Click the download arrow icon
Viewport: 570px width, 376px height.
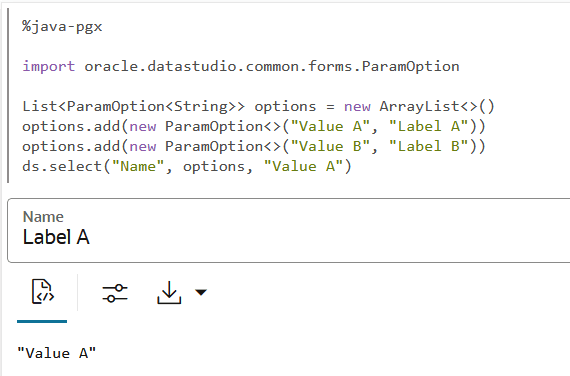(x=169, y=292)
